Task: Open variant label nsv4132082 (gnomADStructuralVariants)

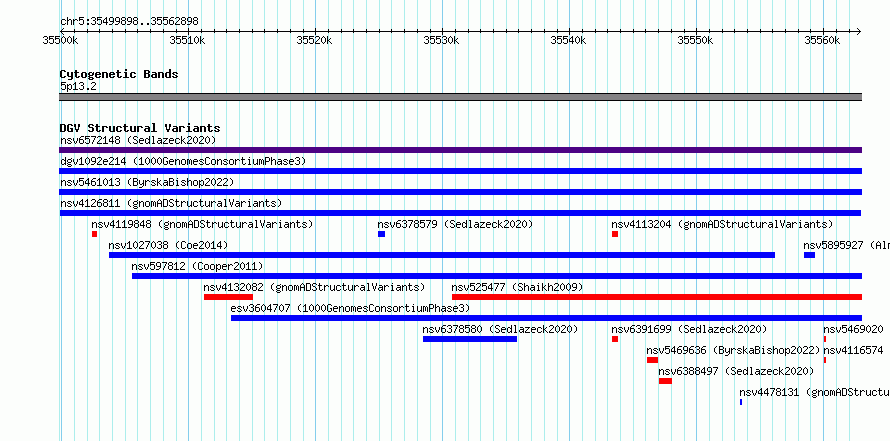Action: coord(314,287)
